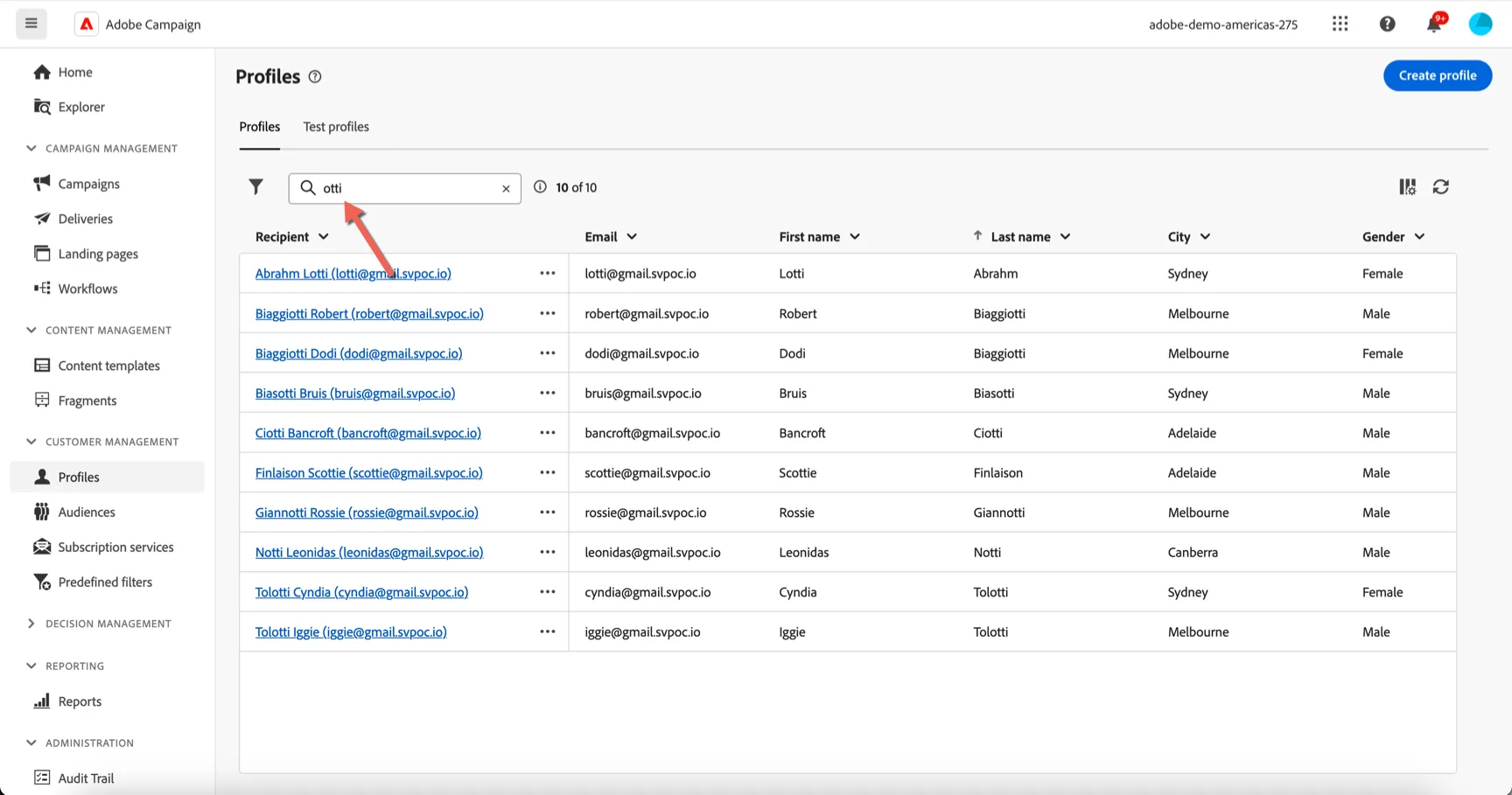1512x795 pixels.
Task: Open Email column dropdown
Action: pyautogui.click(x=632, y=237)
